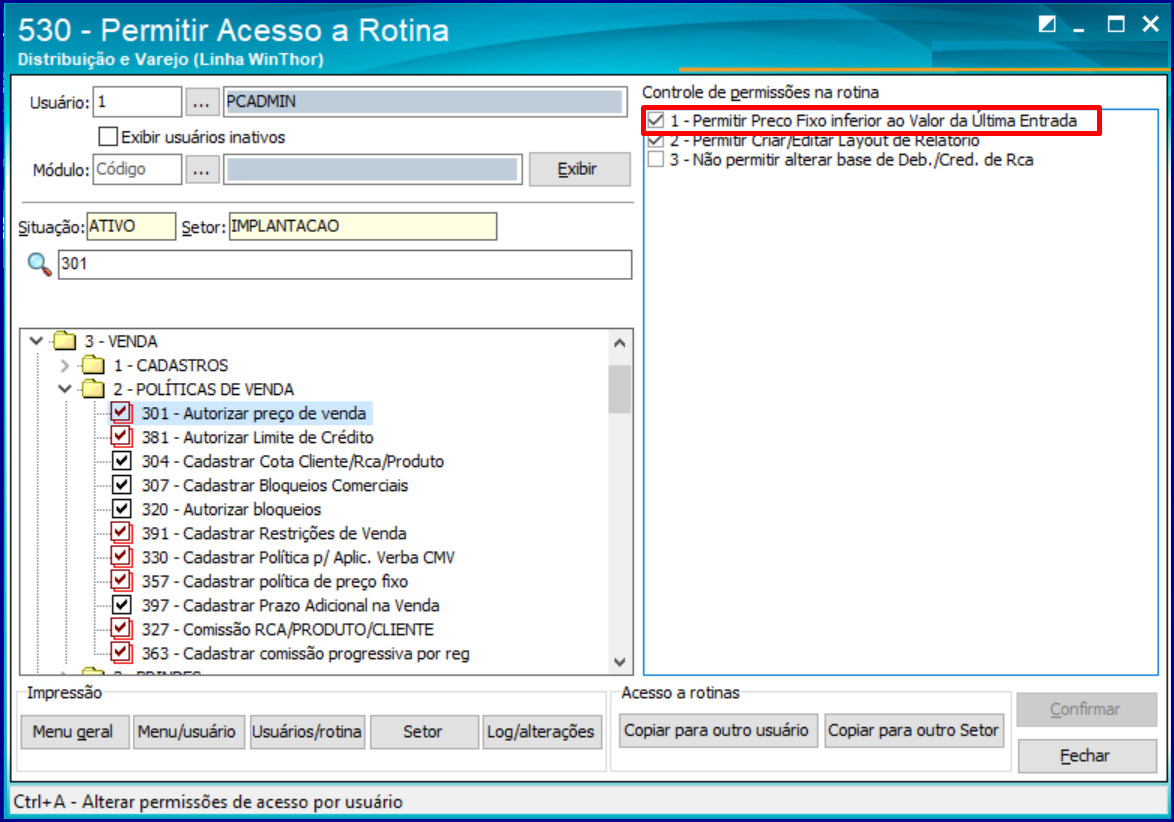
Task: Open module lookup ellipsis button next to Módulo
Action: pyautogui.click(x=201, y=170)
